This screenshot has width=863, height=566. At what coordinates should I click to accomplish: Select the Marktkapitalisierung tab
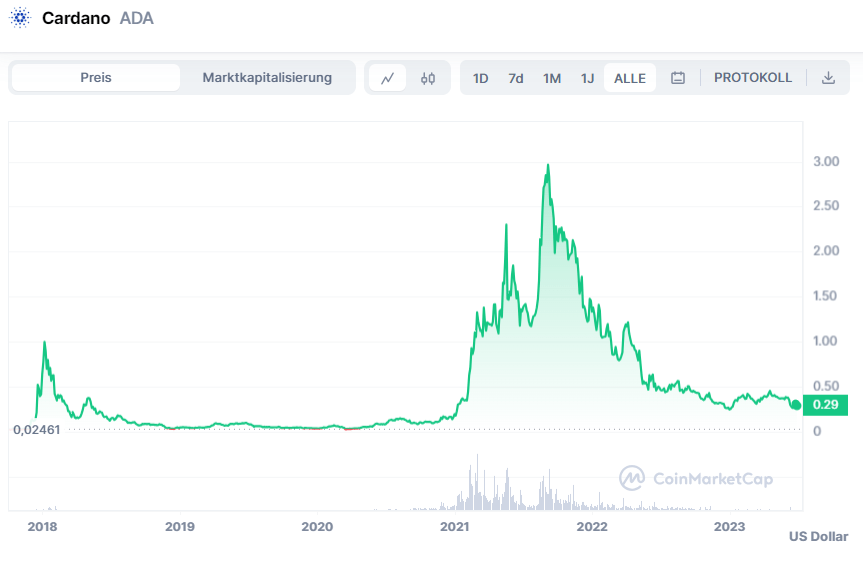pos(267,78)
